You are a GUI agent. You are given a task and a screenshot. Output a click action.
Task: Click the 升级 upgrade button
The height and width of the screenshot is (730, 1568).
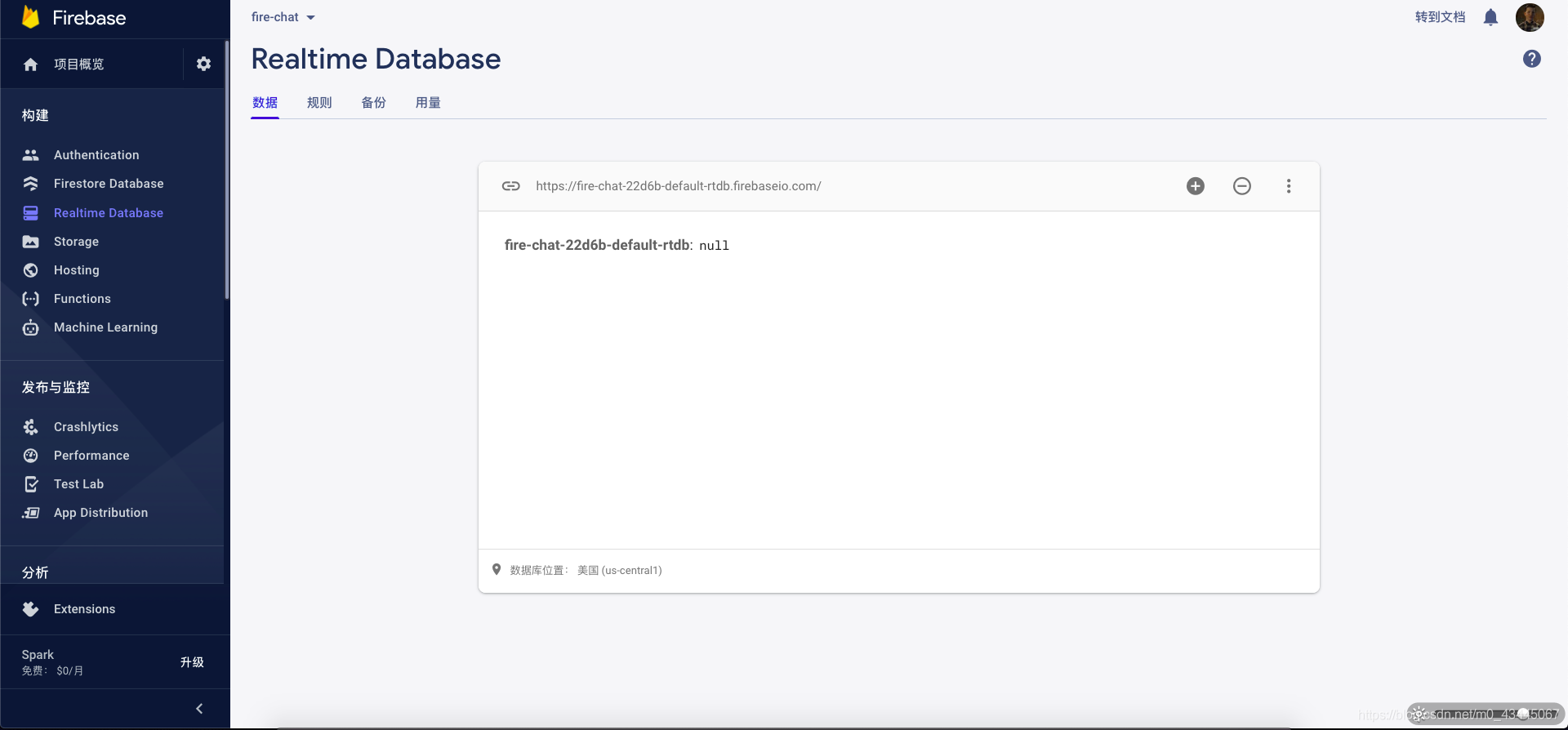pos(192,662)
